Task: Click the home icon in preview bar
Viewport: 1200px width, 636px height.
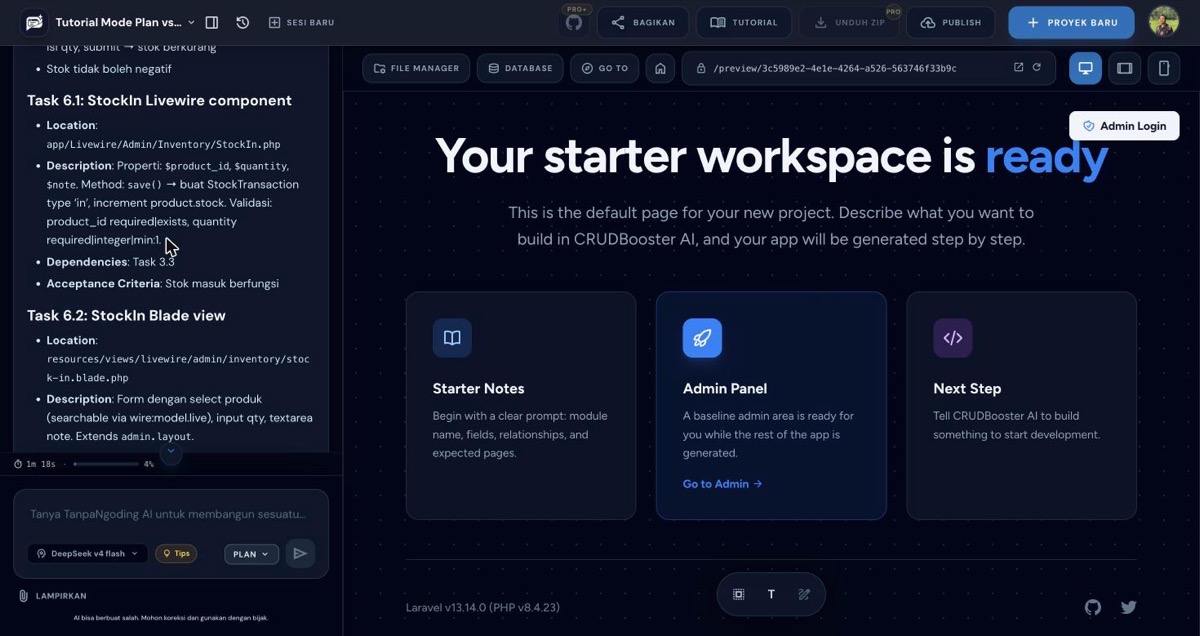Action: (659, 68)
